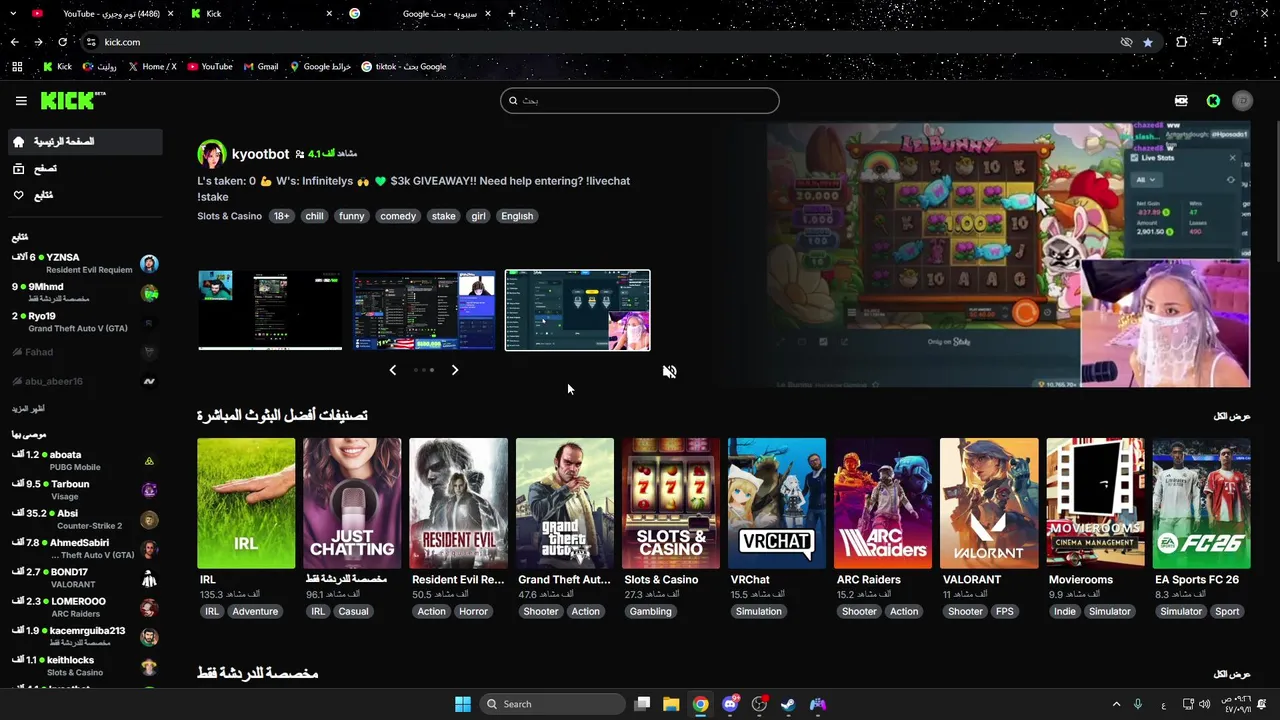This screenshot has width=1280, height=720.
Task: Open 9Mhmd channel in sidebar
Action: (85, 293)
